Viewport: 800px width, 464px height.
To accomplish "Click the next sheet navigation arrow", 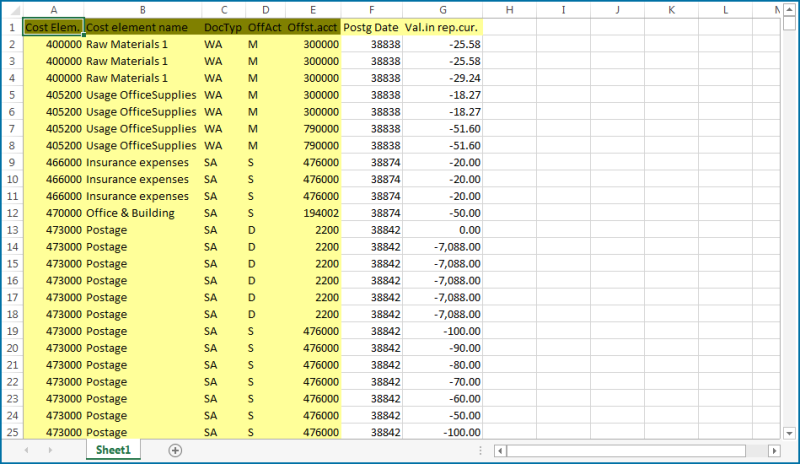I will coord(51,451).
